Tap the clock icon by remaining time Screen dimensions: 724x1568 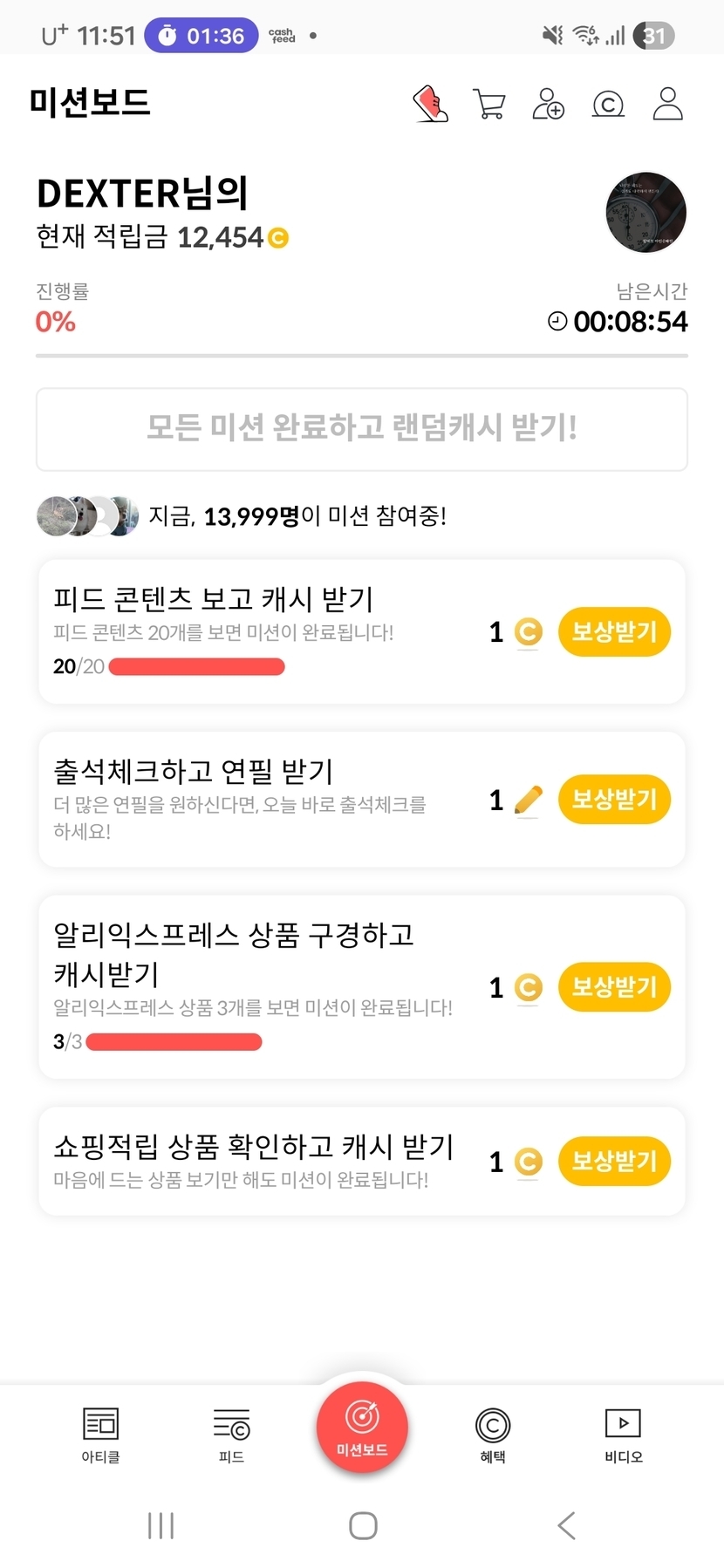click(557, 321)
